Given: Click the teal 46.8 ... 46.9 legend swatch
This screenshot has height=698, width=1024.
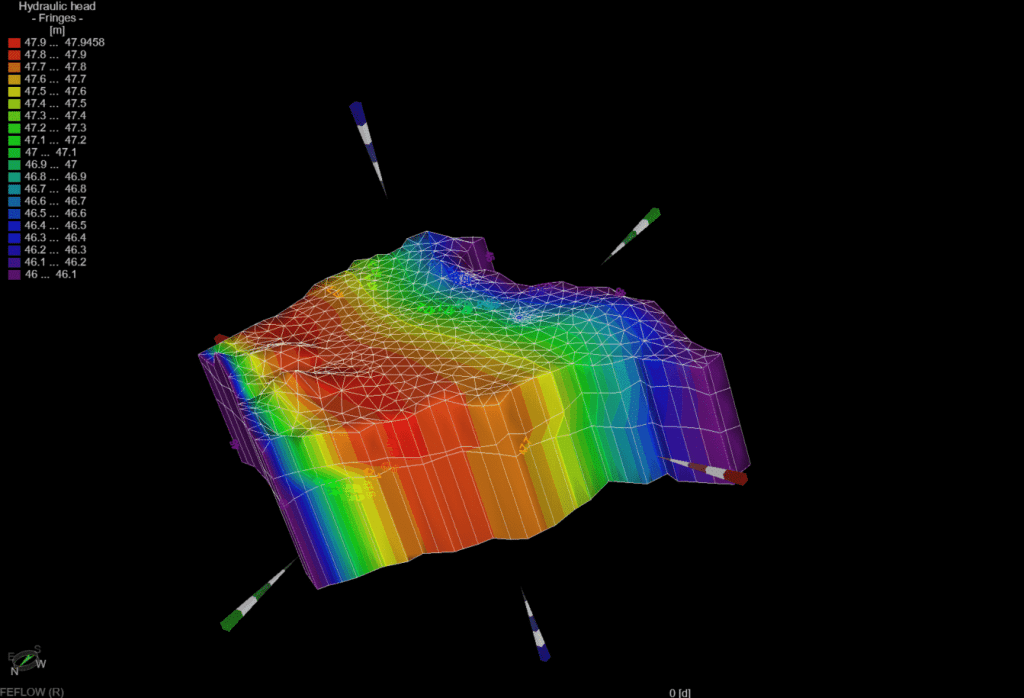Looking at the screenshot, I should click(x=14, y=176).
